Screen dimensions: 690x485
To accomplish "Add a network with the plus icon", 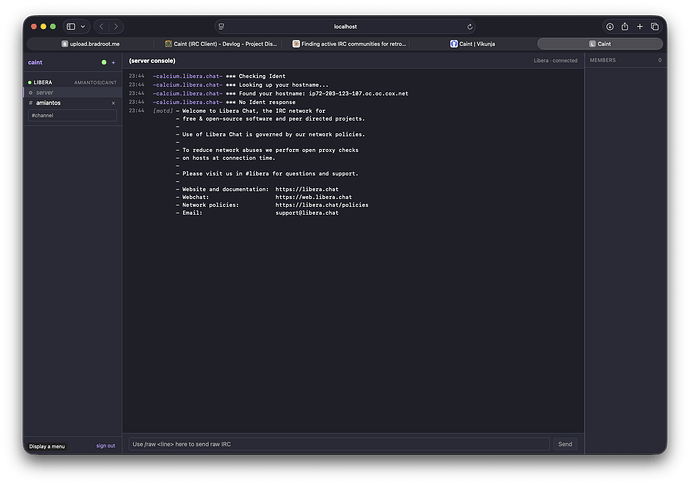I will (x=114, y=62).
